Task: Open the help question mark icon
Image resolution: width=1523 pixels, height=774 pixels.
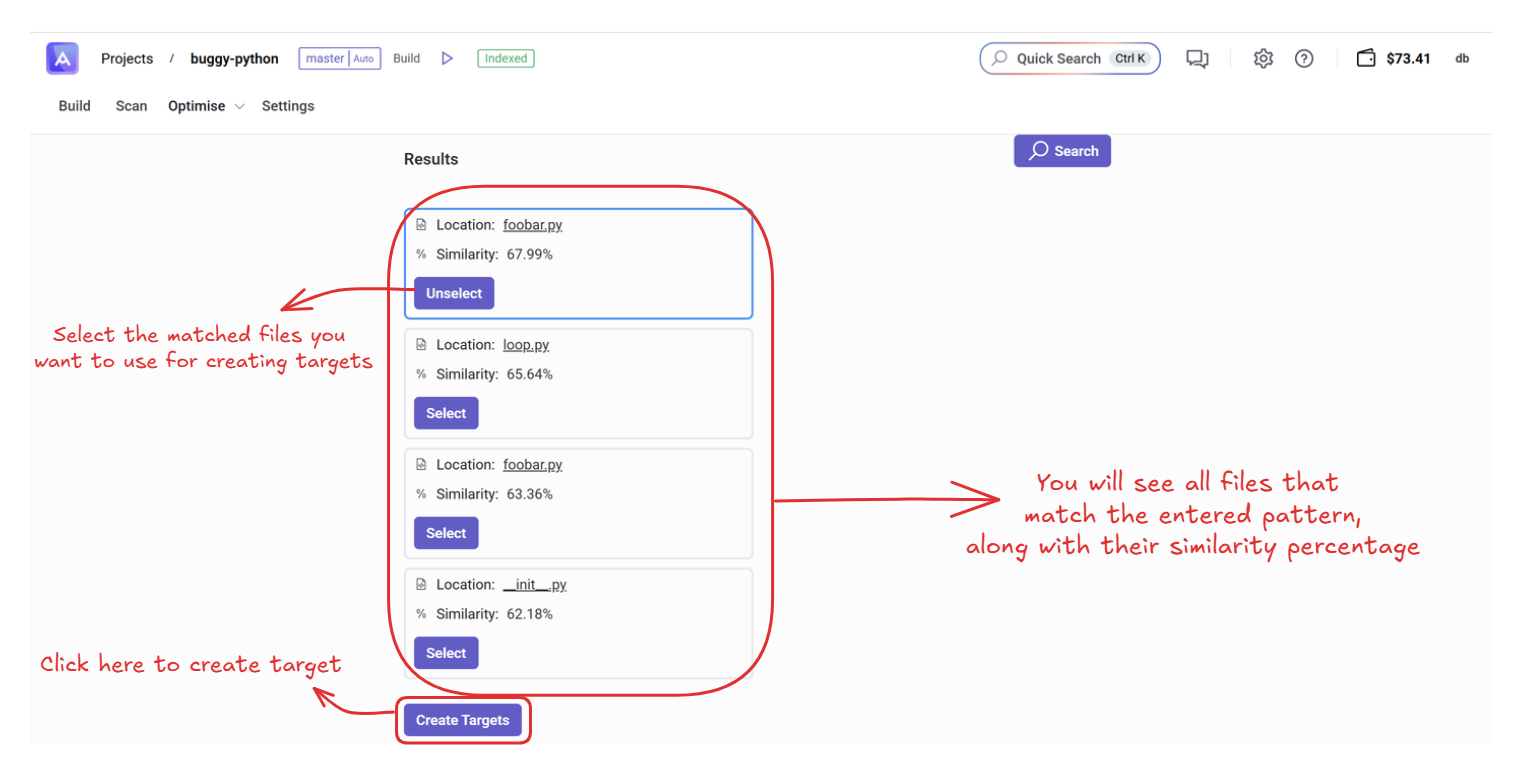Action: 1304,59
